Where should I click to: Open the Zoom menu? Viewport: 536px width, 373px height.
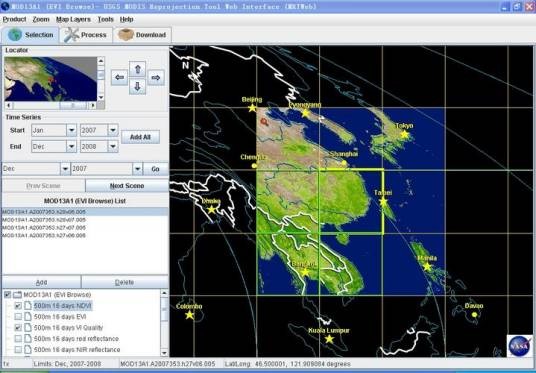41,19
